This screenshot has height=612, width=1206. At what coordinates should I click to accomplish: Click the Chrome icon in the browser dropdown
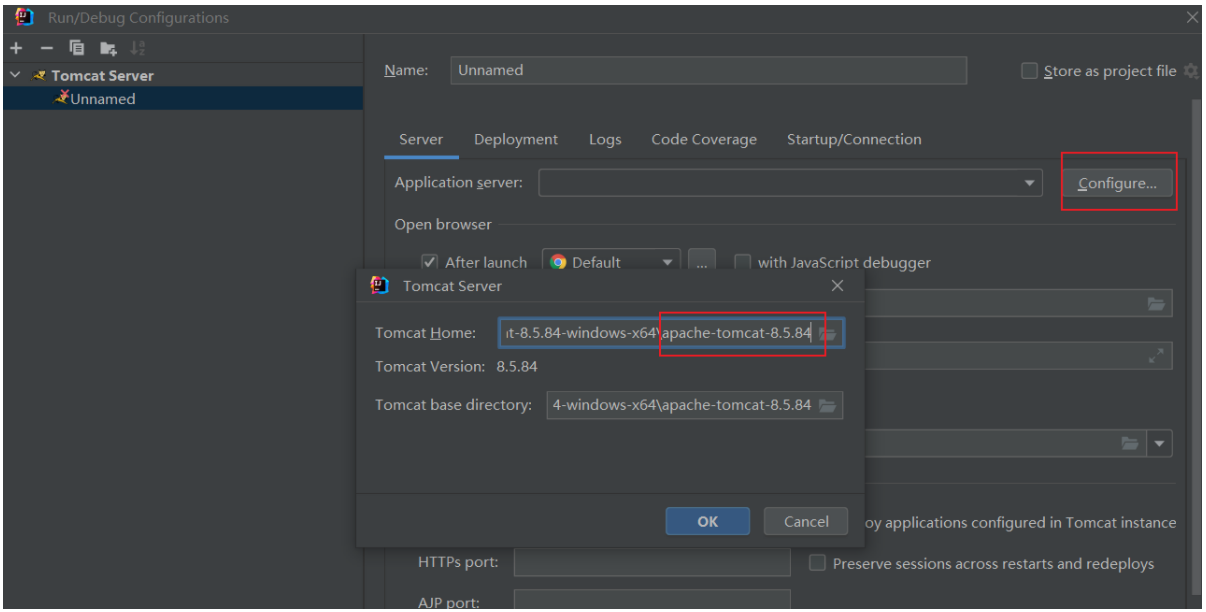(558, 262)
